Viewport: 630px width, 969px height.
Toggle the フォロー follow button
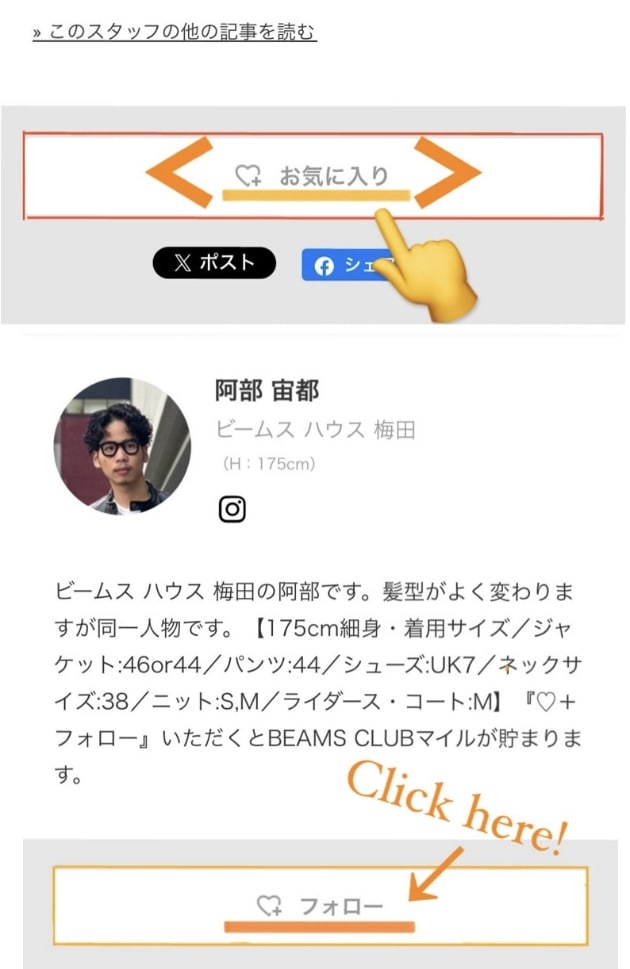pos(320,906)
